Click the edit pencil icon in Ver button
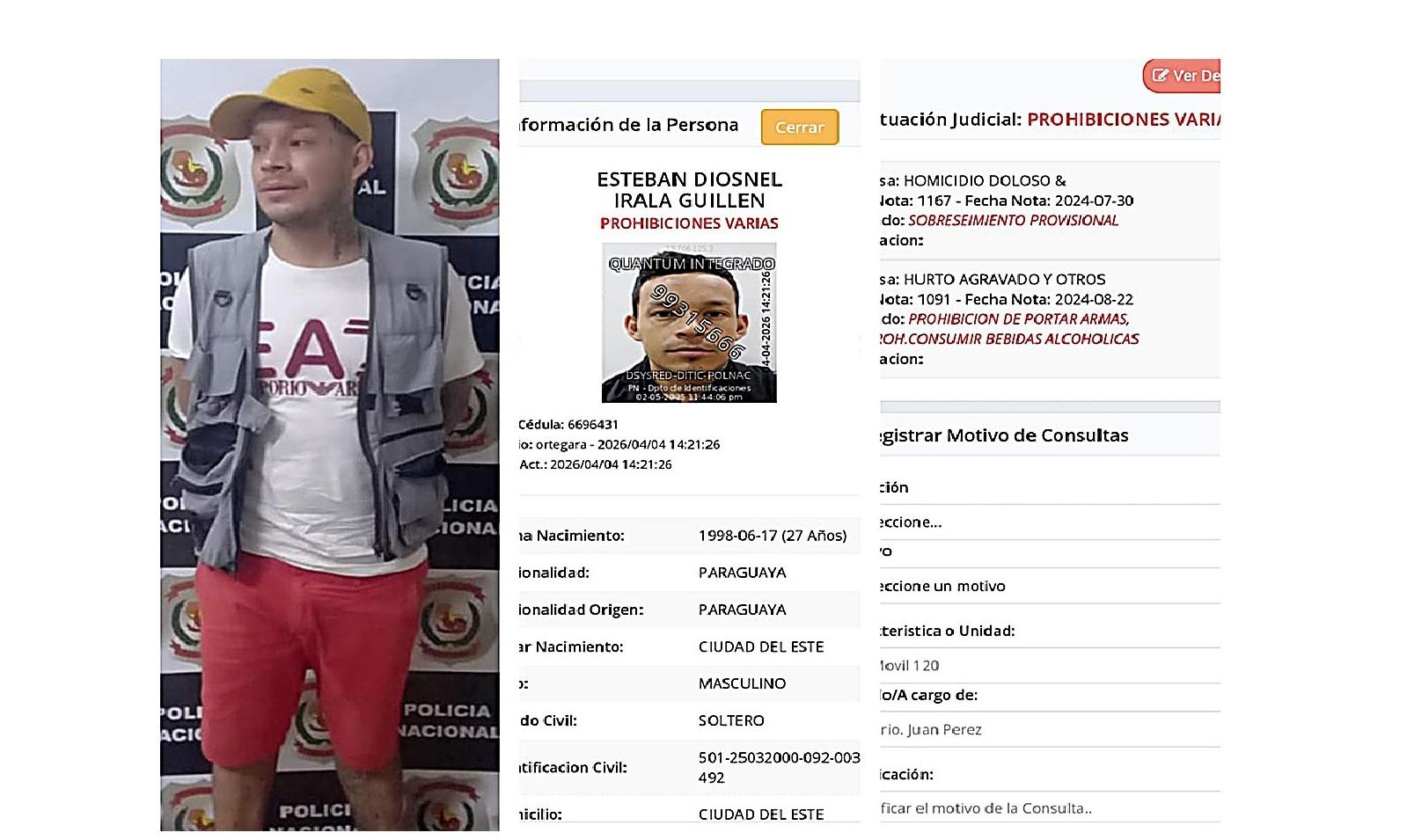1407x840 pixels. pyautogui.click(x=1160, y=76)
